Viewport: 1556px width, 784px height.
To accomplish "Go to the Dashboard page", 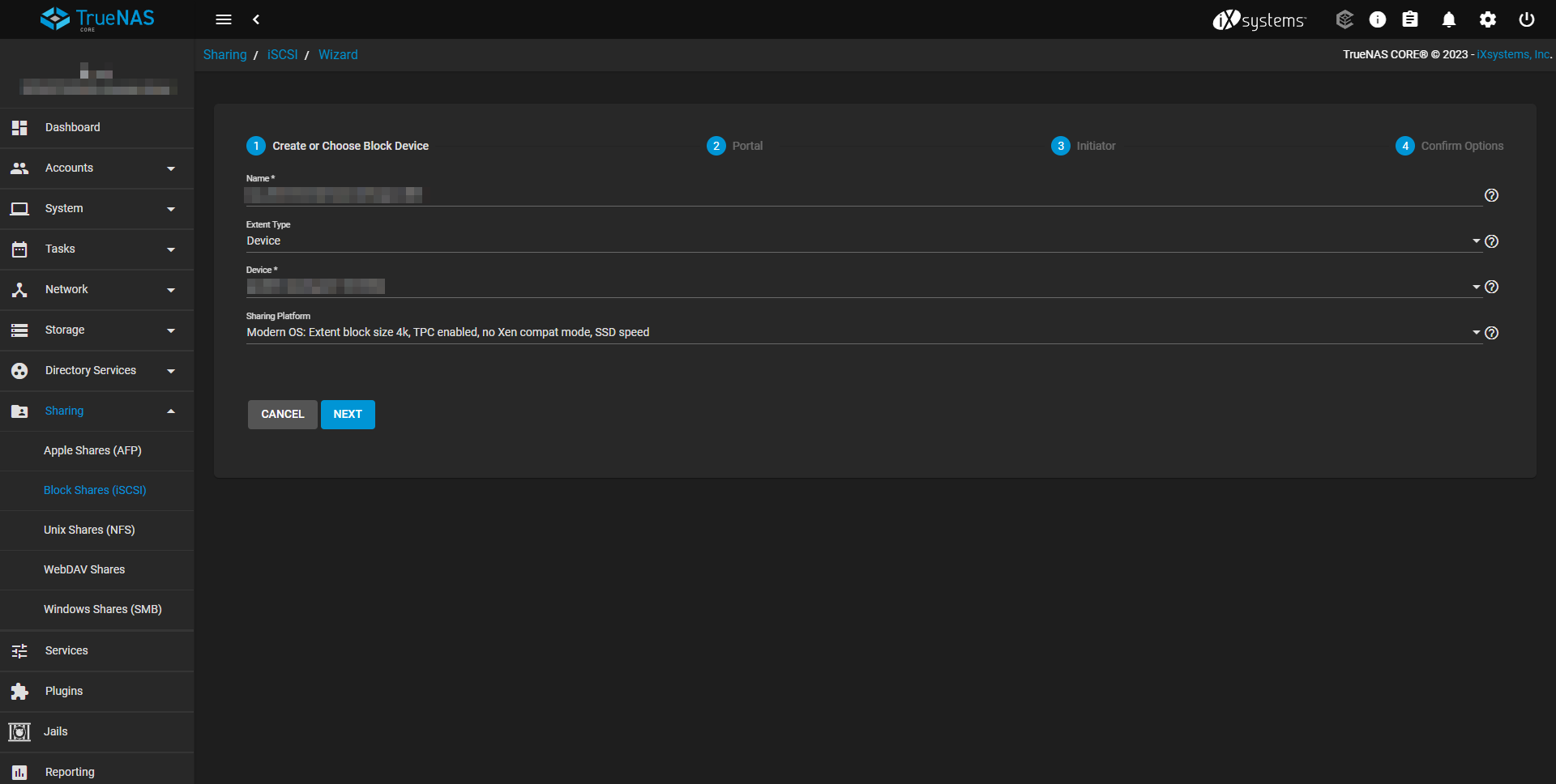I will 73,128.
